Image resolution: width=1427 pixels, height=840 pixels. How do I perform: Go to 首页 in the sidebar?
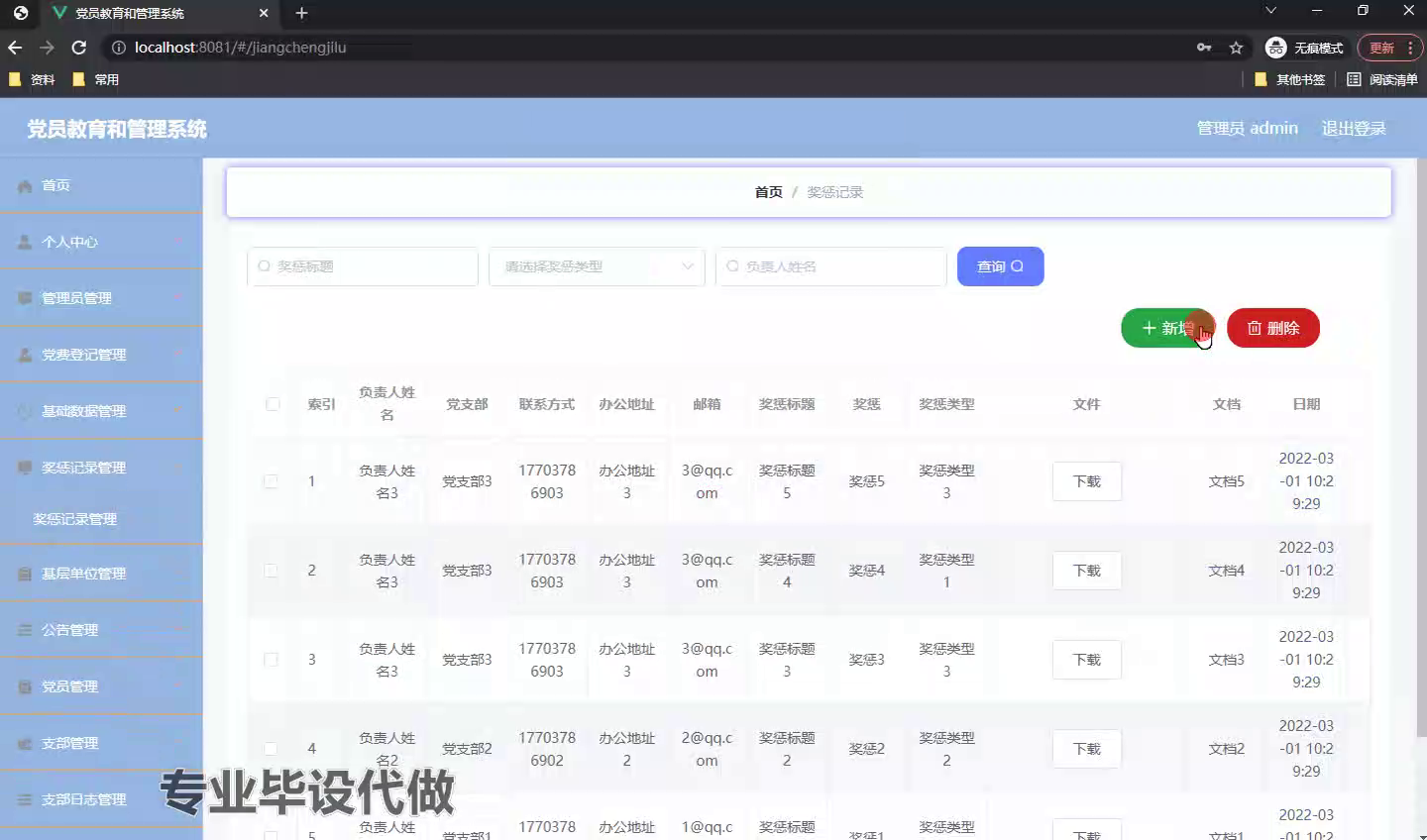point(101,186)
